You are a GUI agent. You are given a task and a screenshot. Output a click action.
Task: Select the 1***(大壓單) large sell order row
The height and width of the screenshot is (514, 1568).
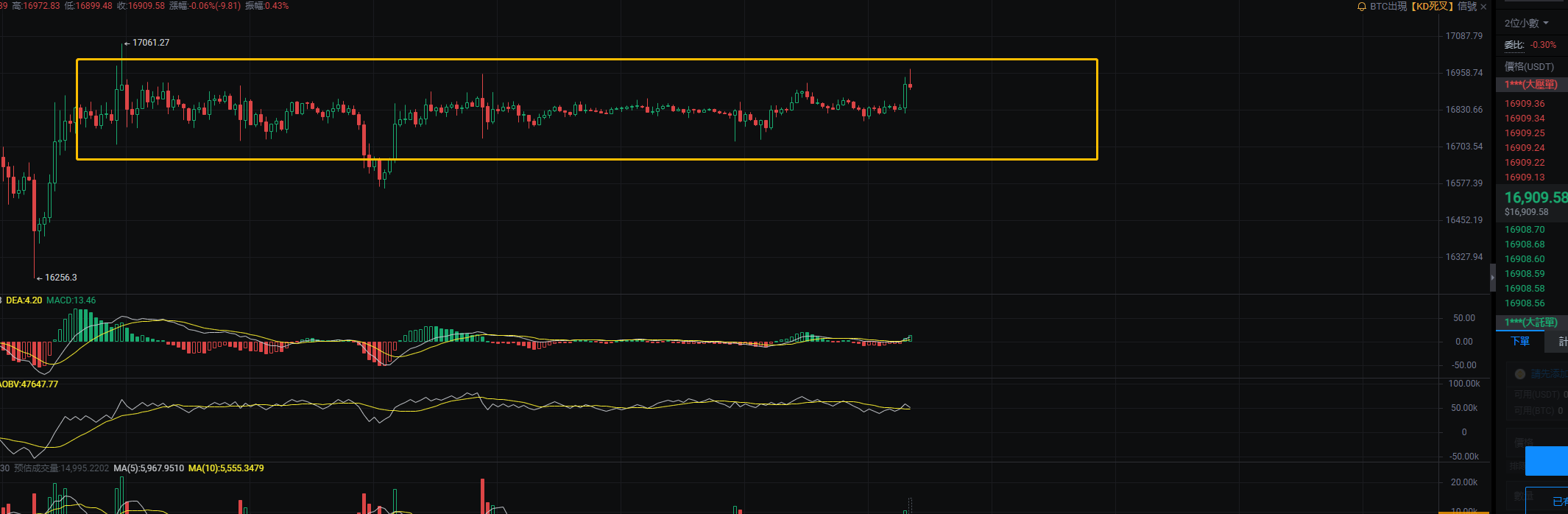[1530, 85]
